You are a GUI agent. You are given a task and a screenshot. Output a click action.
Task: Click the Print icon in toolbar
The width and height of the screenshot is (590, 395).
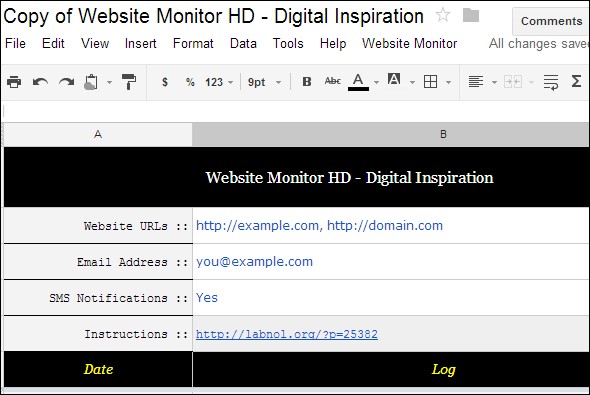pyautogui.click(x=14, y=82)
